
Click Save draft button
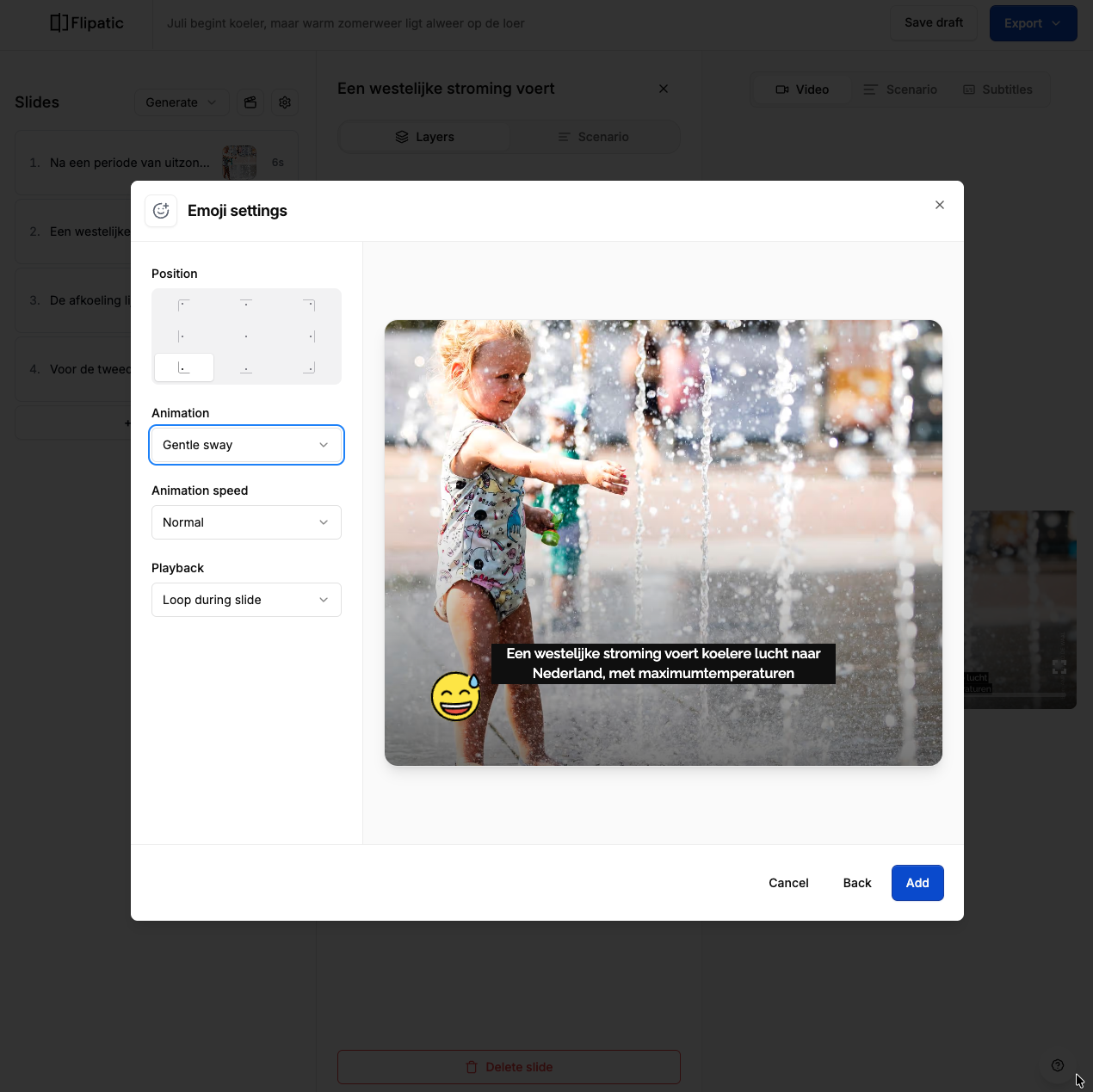tap(934, 23)
